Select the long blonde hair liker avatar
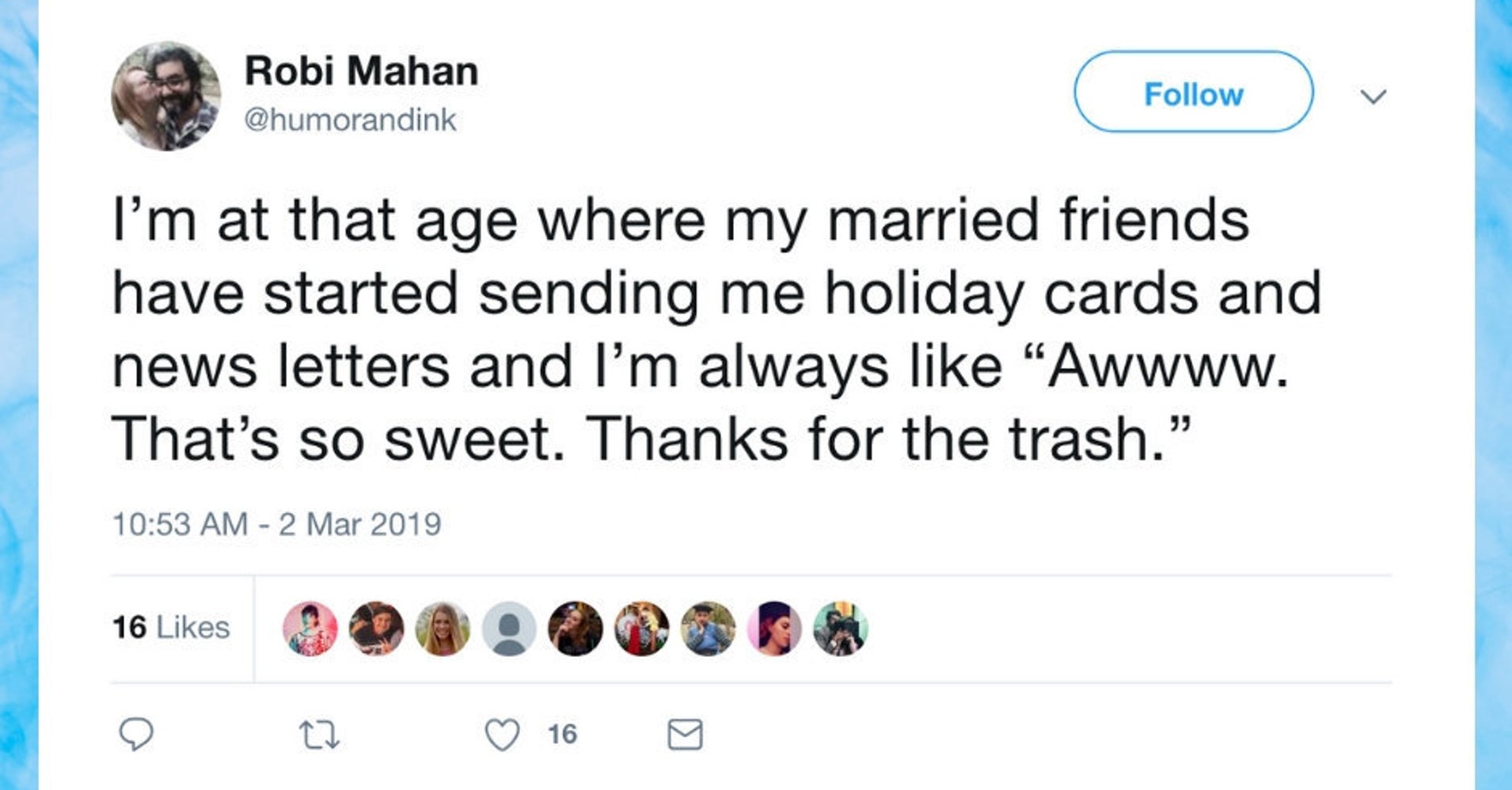The height and width of the screenshot is (790, 1512). tap(443, 629)
